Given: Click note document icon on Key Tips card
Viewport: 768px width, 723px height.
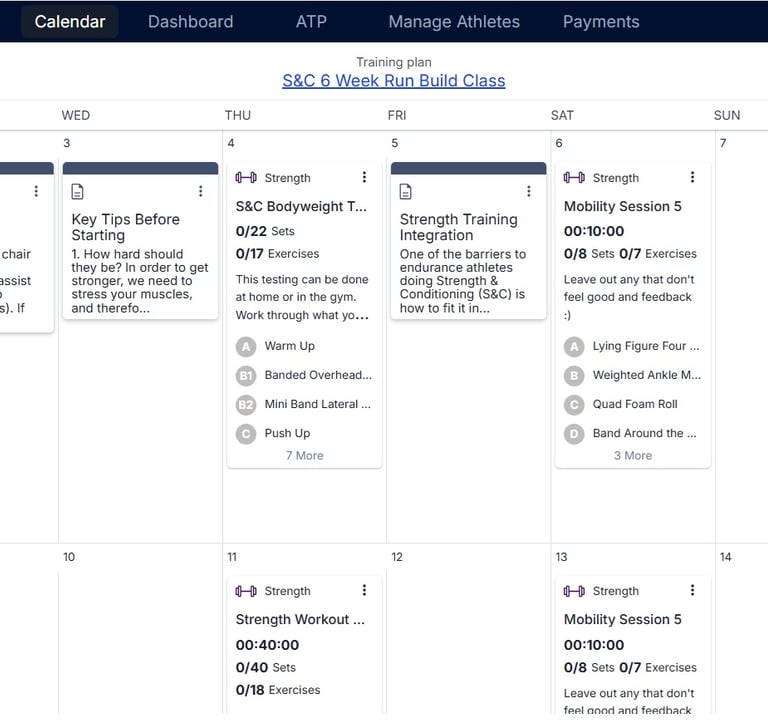Looking at the screenshot, I should (x=78, y=191).
